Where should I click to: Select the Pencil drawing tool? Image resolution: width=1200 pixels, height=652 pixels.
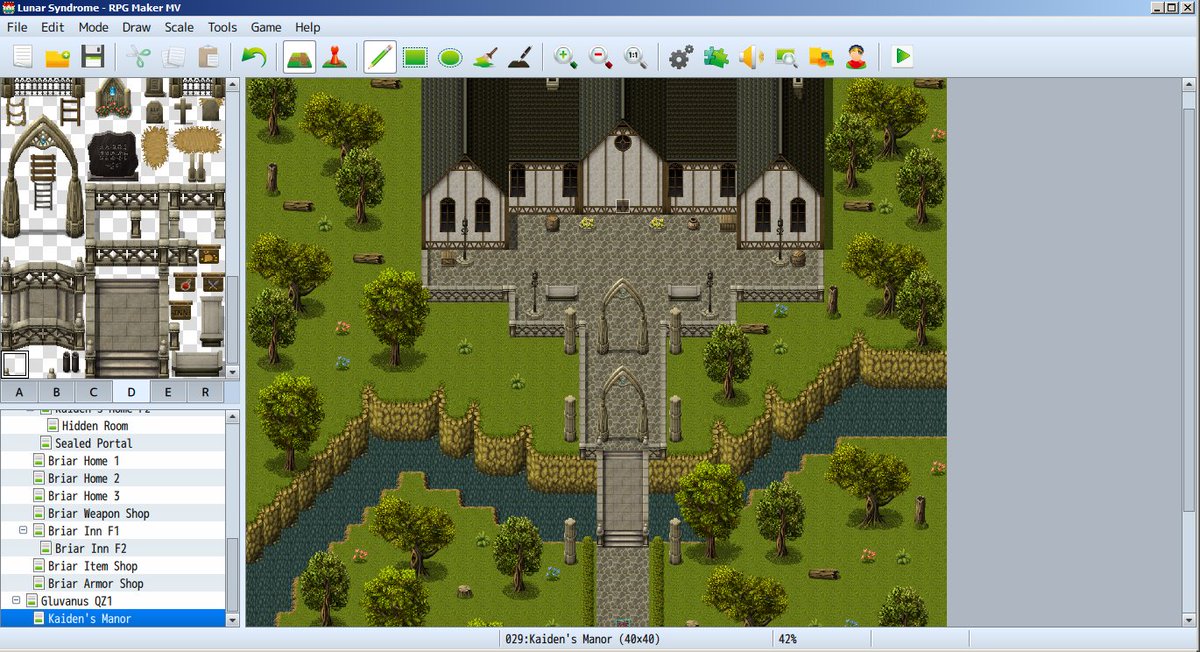(x=379, y=57)
